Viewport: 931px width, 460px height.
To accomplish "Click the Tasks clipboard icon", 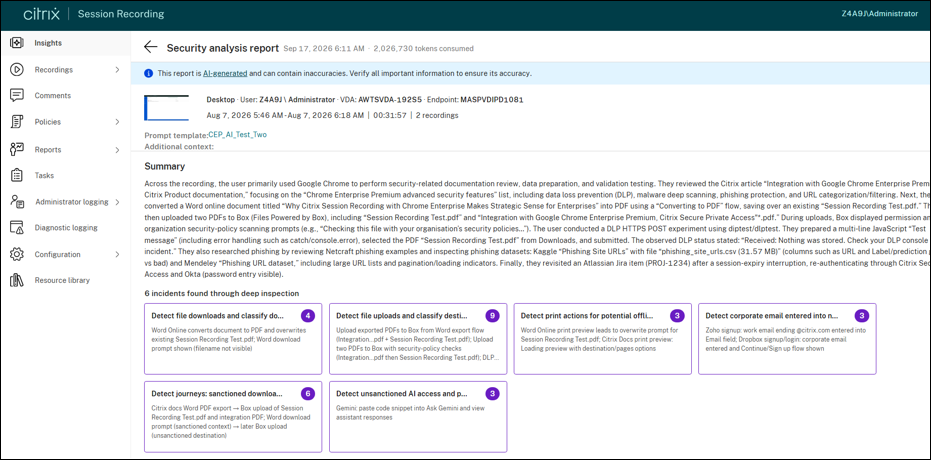I will 17,175.
